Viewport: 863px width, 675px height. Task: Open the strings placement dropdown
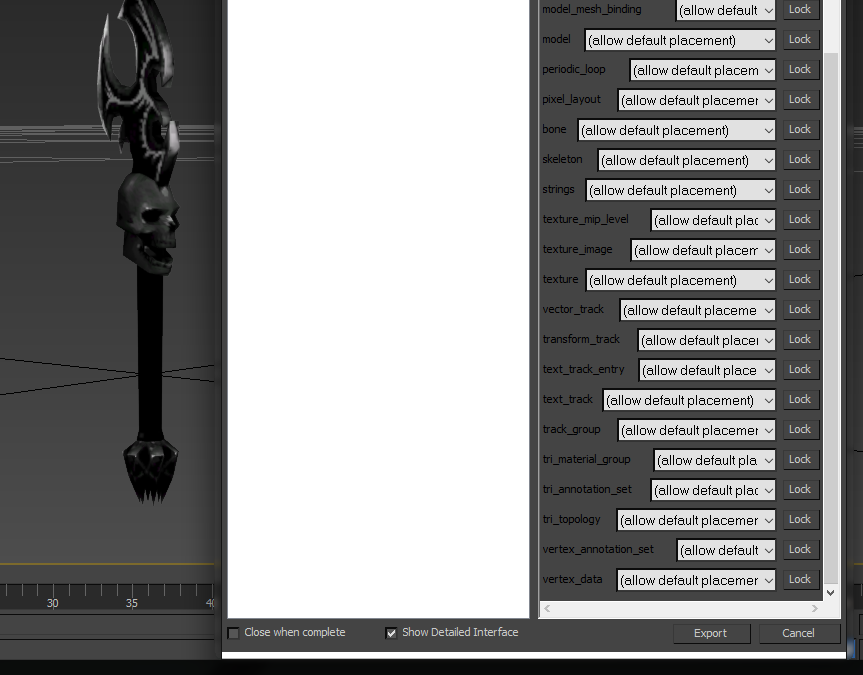[681, 190]
